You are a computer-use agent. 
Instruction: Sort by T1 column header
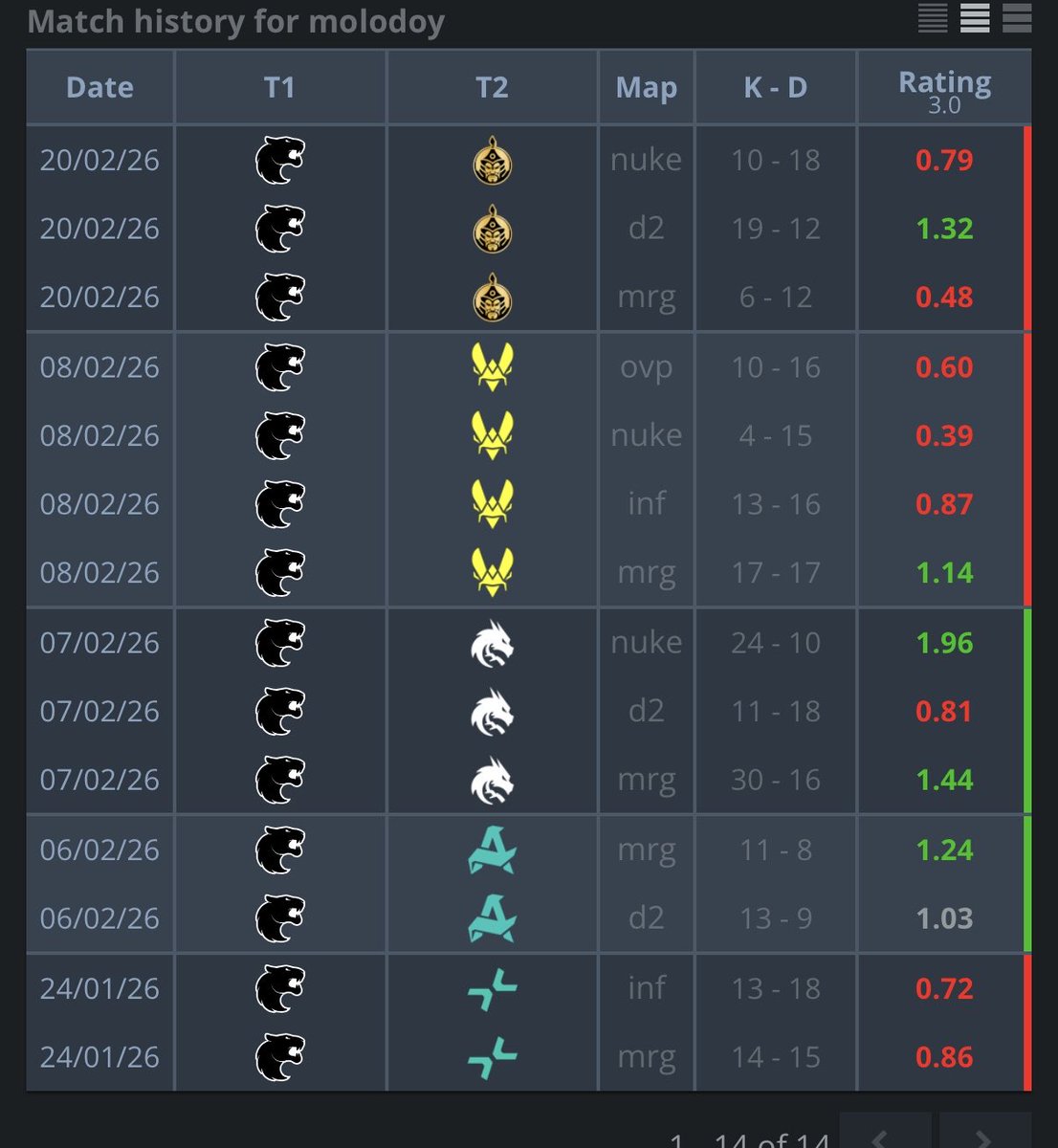[279, 87]
